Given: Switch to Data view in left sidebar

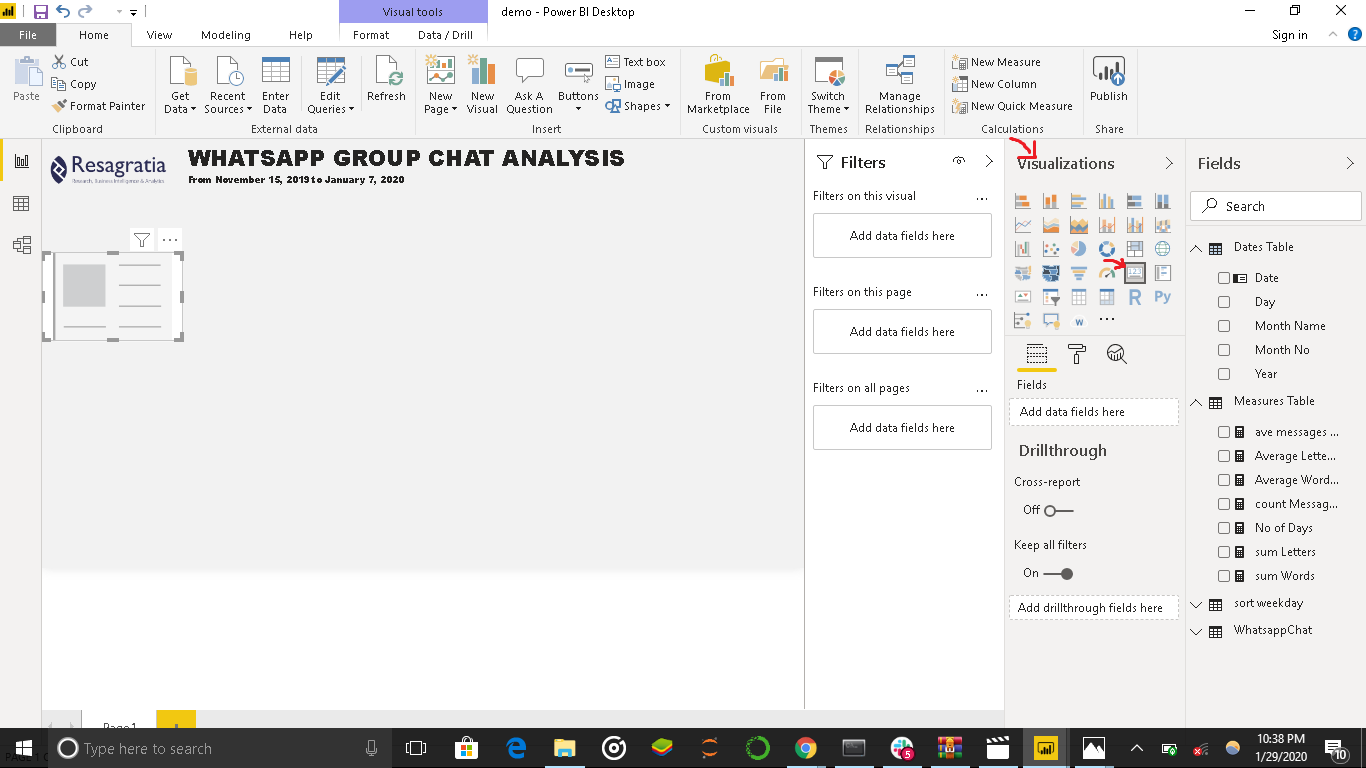Looking at the screenshot, I should point(21,204).
